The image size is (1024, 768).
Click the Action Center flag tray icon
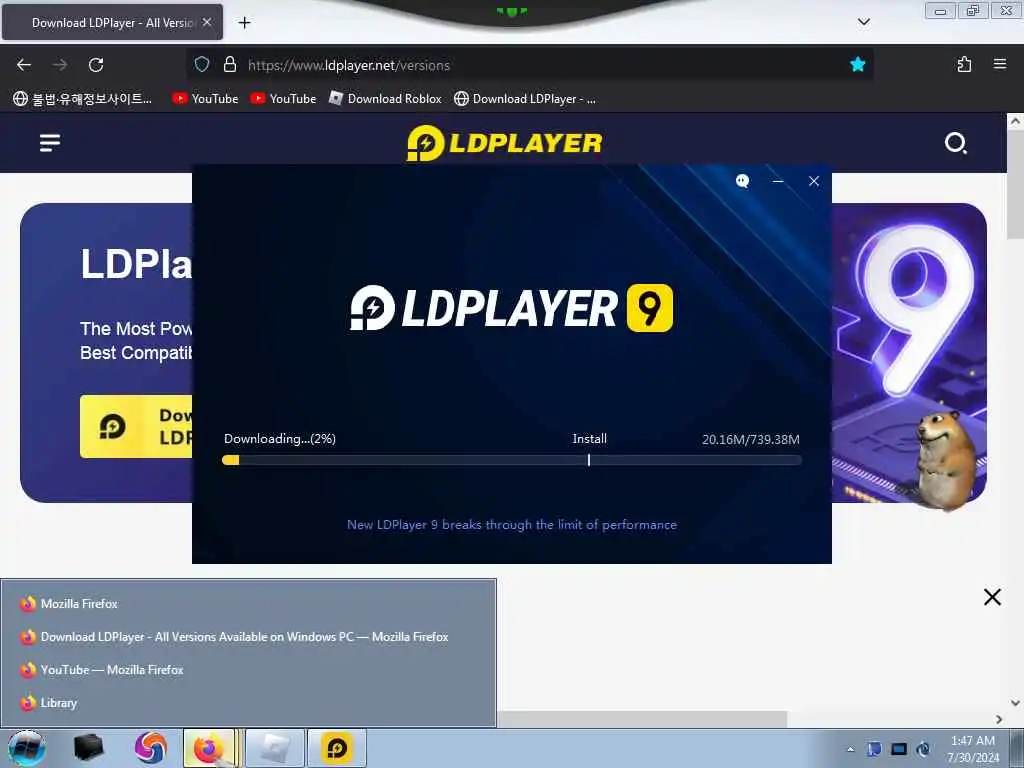point(874,748)
